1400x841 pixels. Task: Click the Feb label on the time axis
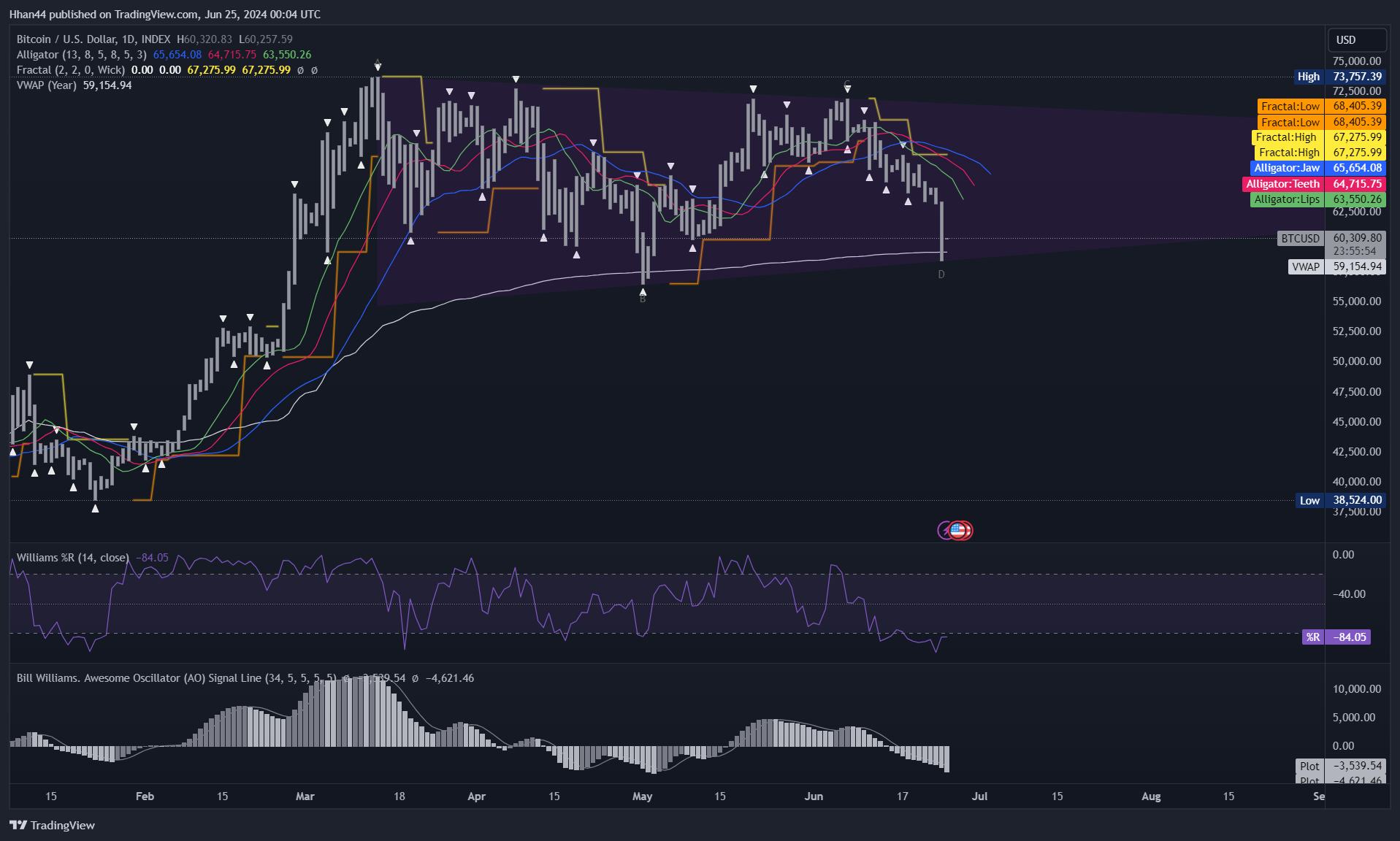tap(145, 796)
